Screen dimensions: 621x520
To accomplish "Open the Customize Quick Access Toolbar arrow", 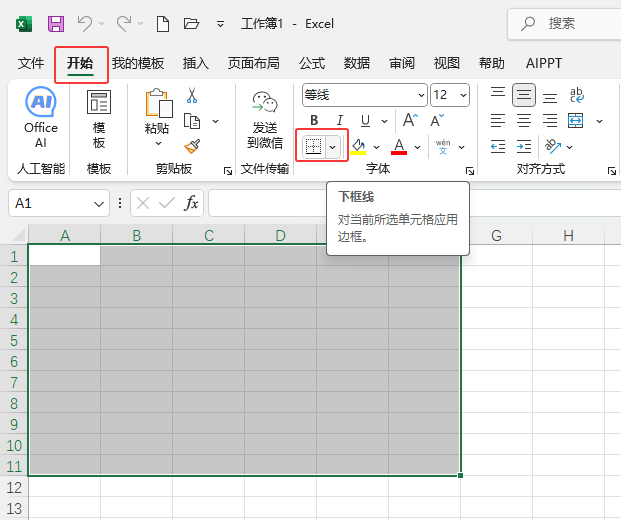I will coord(221,24).
